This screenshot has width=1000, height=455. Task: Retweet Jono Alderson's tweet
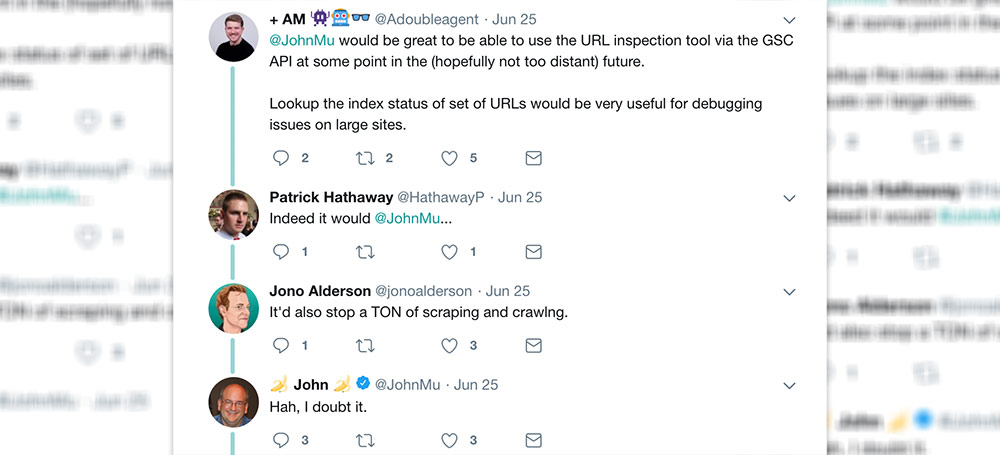click(365, 346)
